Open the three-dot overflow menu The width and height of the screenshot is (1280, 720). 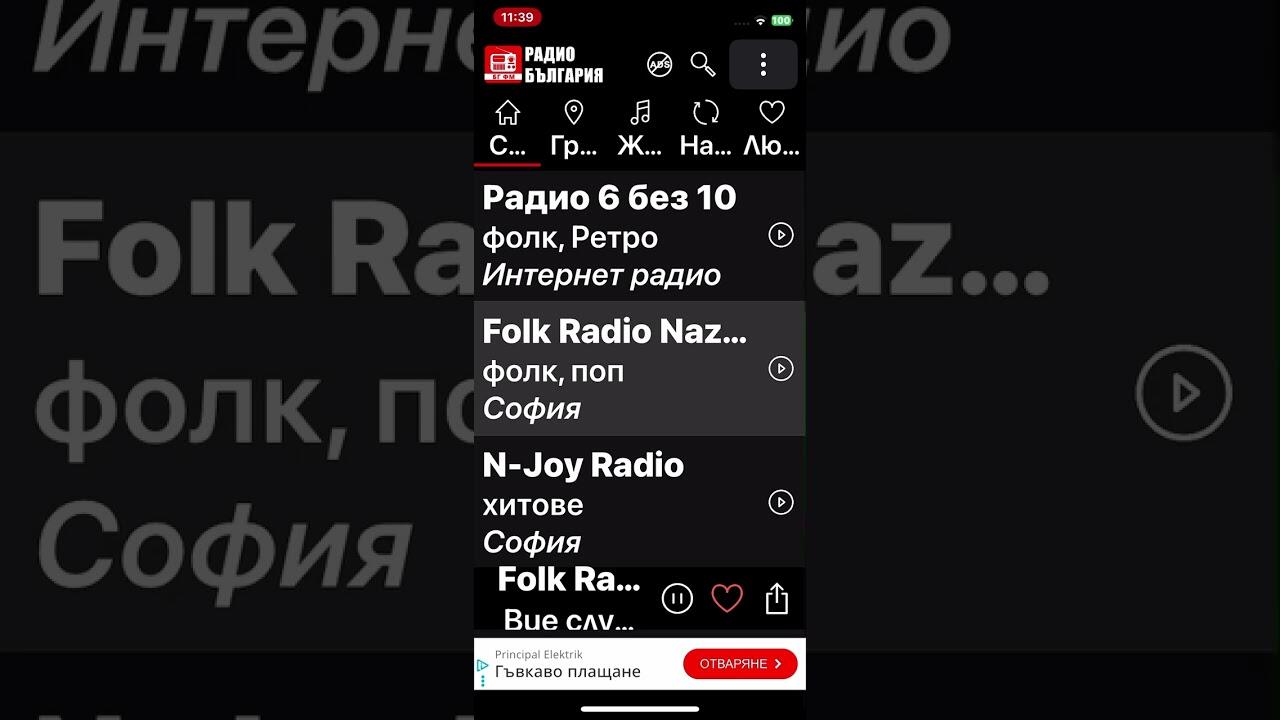pos(763,65)
